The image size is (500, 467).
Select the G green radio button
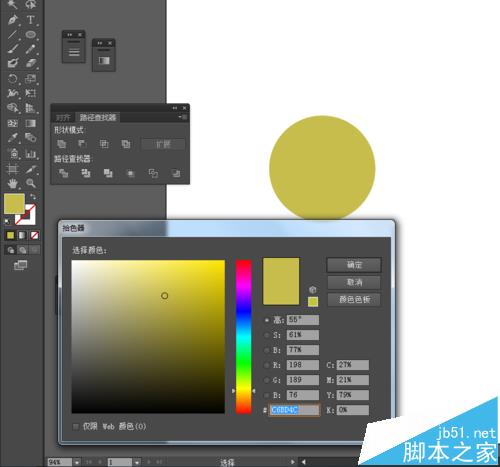click(267, 380)
